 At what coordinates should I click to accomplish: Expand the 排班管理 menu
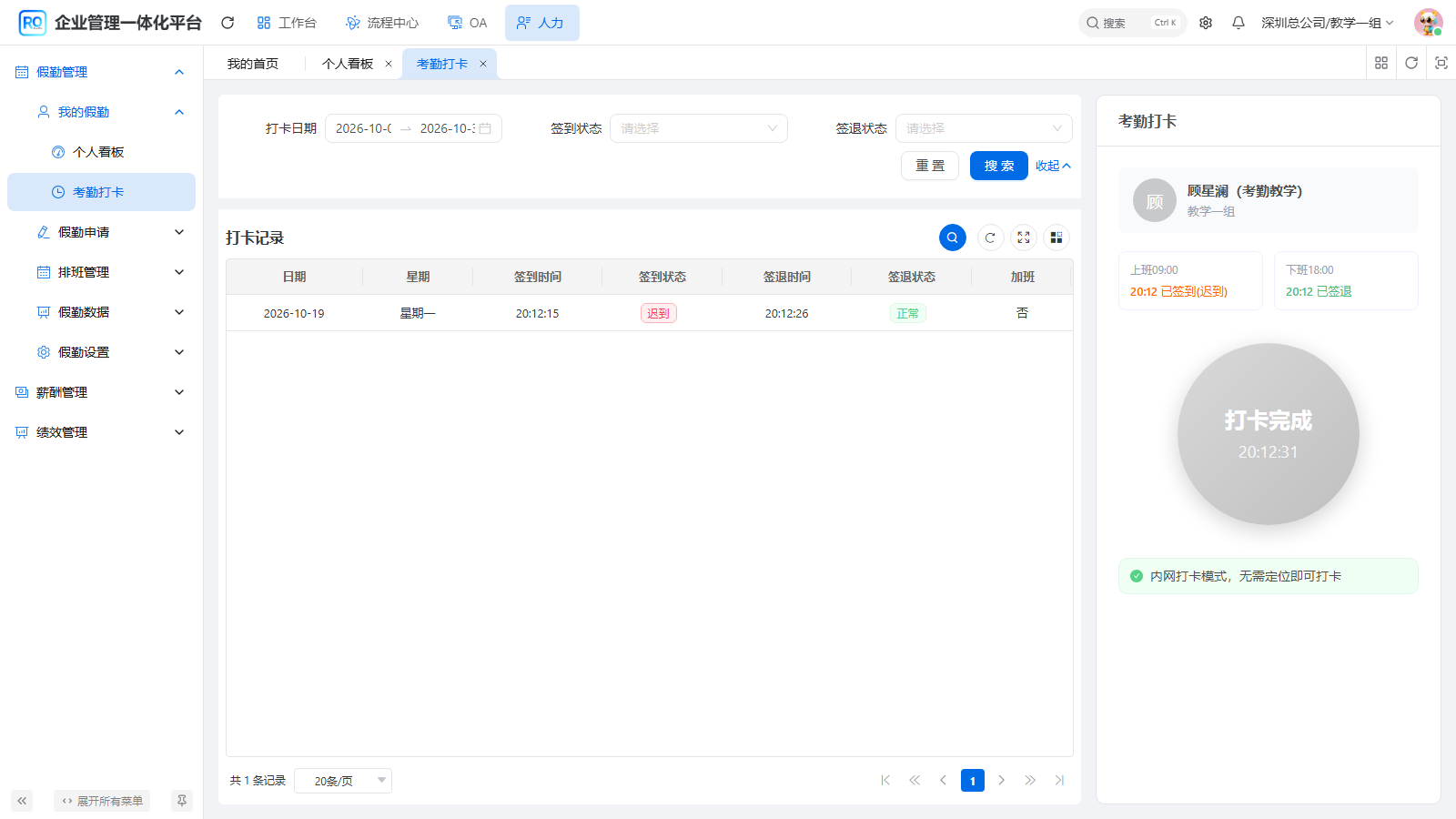101,272
